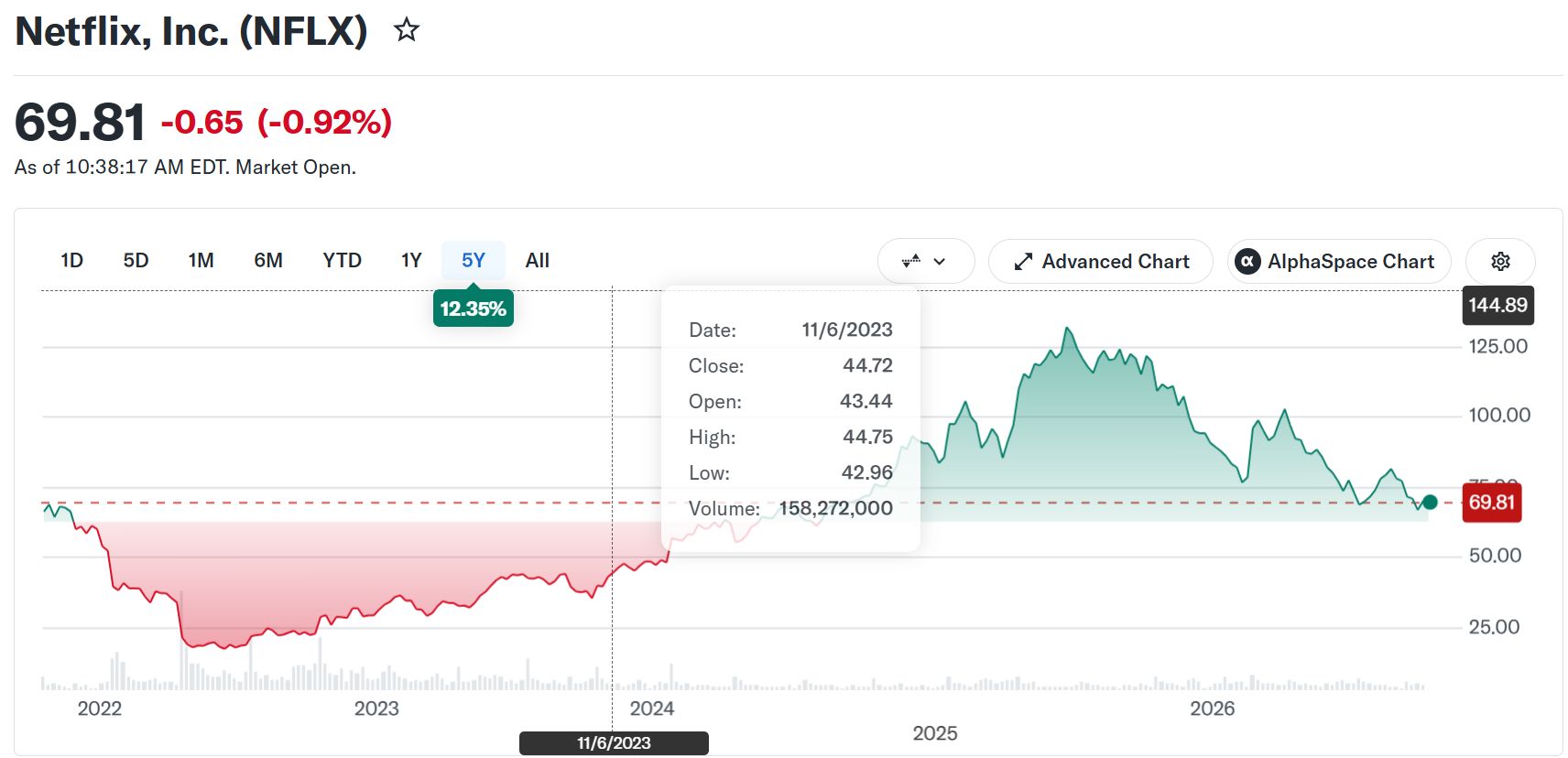Click the Open value 43.44 in tooltip
Viewport: 1568px width, 758px height.
point(866,401)
